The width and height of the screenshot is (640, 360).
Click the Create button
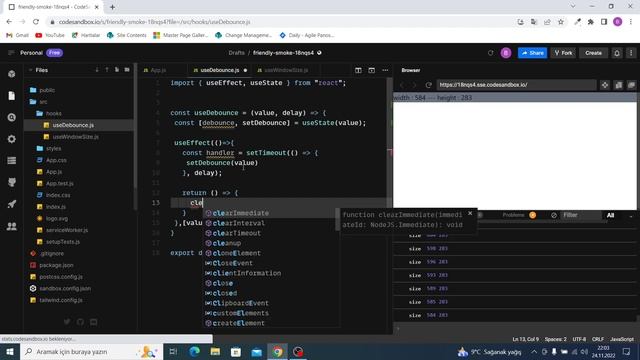point(593,53)
